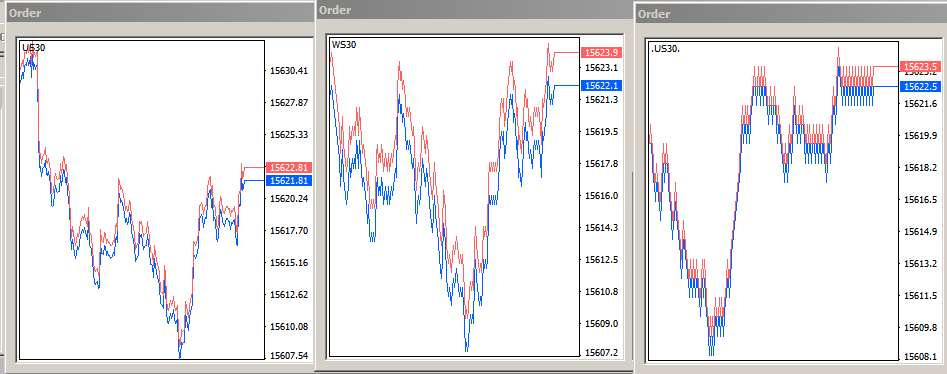The height and width of the screenshot is (374, 947).
Task: Click axis value 15617.70 on US30 chart
Action: [289, 230]
